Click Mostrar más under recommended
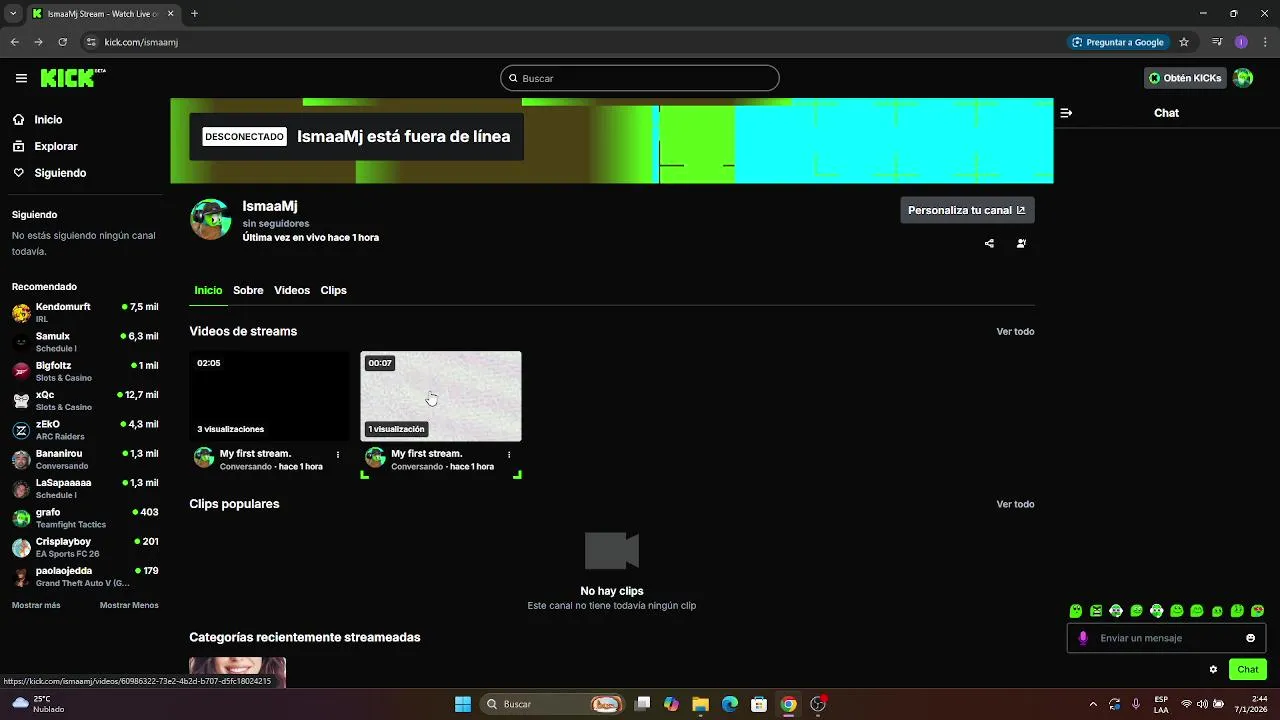Screen dimensions: 1280x720 pyautogui.click(x=36, y=605)
